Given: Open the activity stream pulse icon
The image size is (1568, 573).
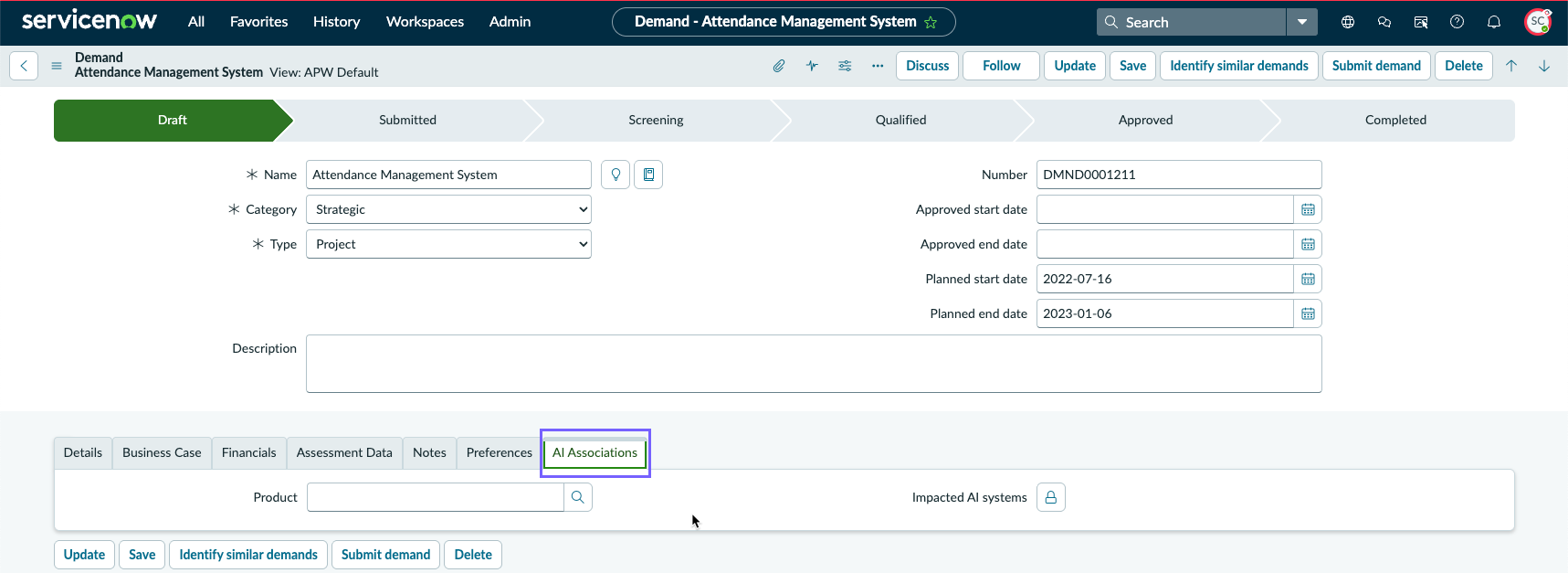Looking at the screenshot, I should [812, 66].
